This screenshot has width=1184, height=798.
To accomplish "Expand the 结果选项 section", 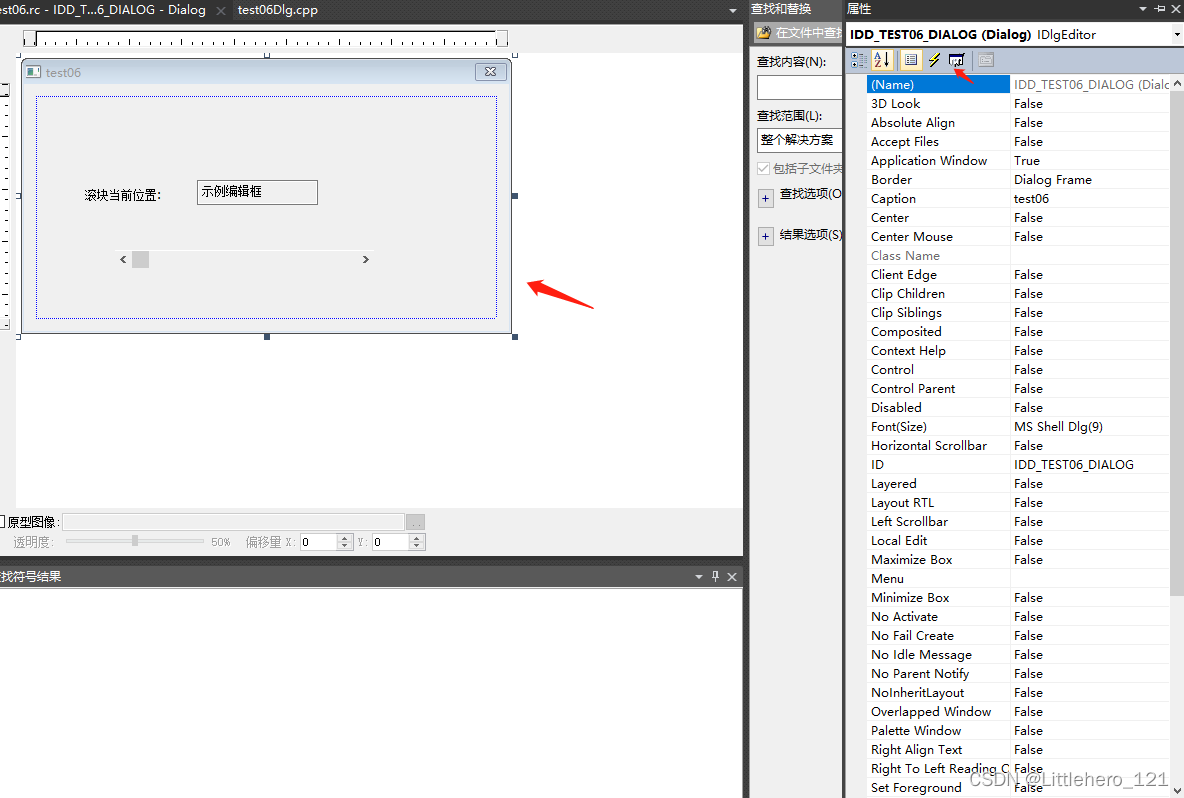I will click(766, 235).
